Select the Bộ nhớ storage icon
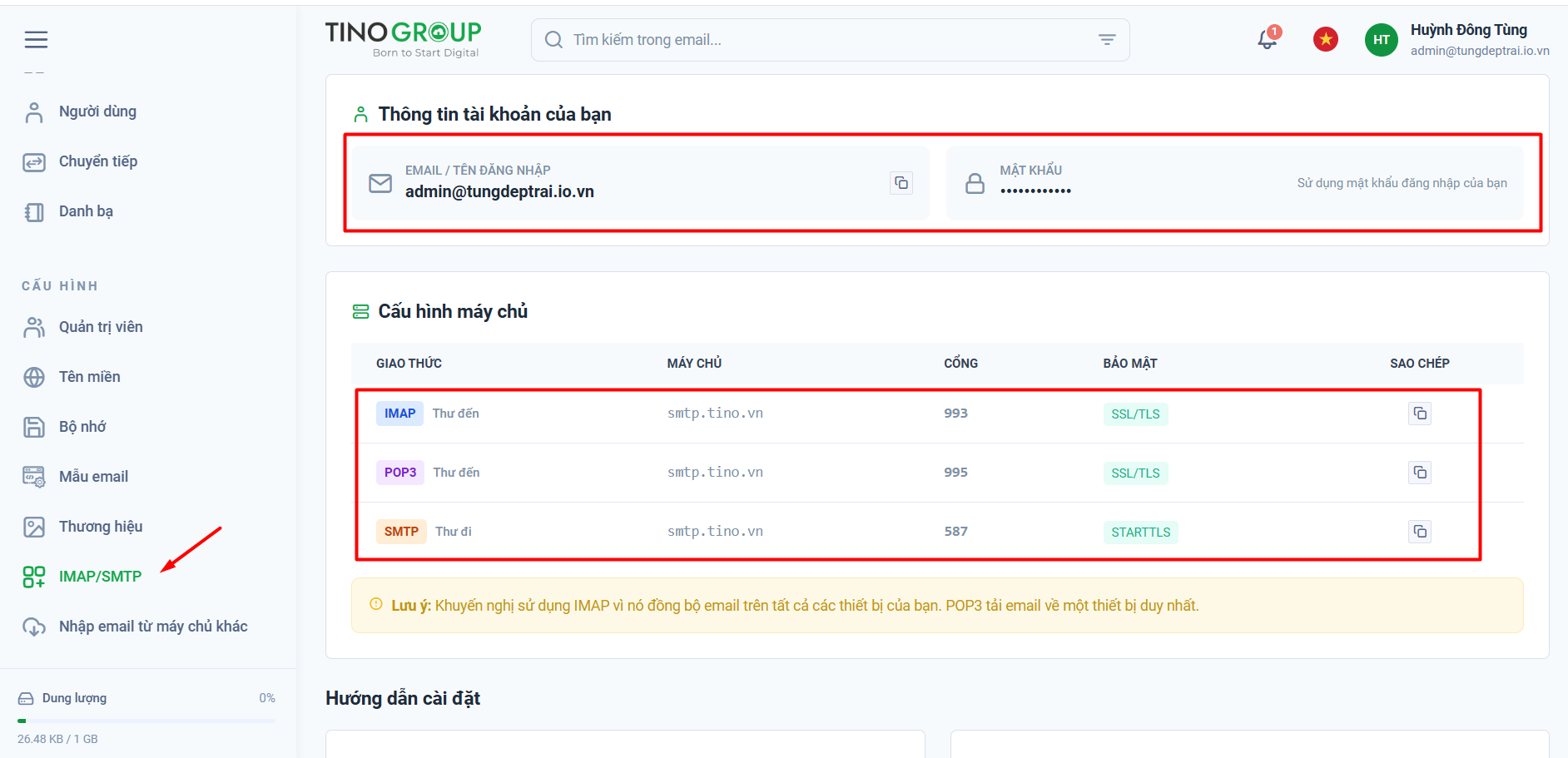This screenshot has height=758, width=1568. [34, 426]
